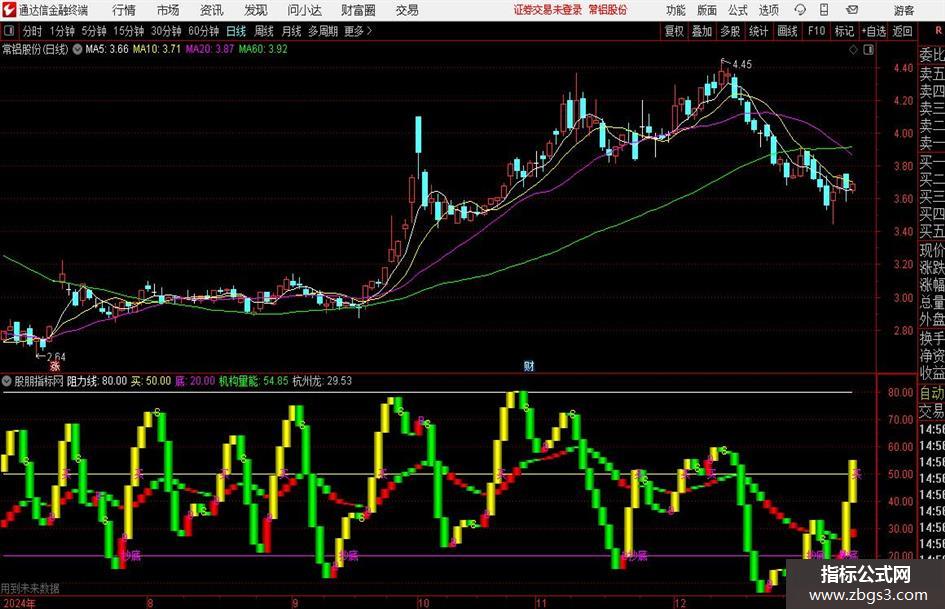945x609 pixels.
Task: Click the 涨 marker below the chart
Action: tap(55, 366)
